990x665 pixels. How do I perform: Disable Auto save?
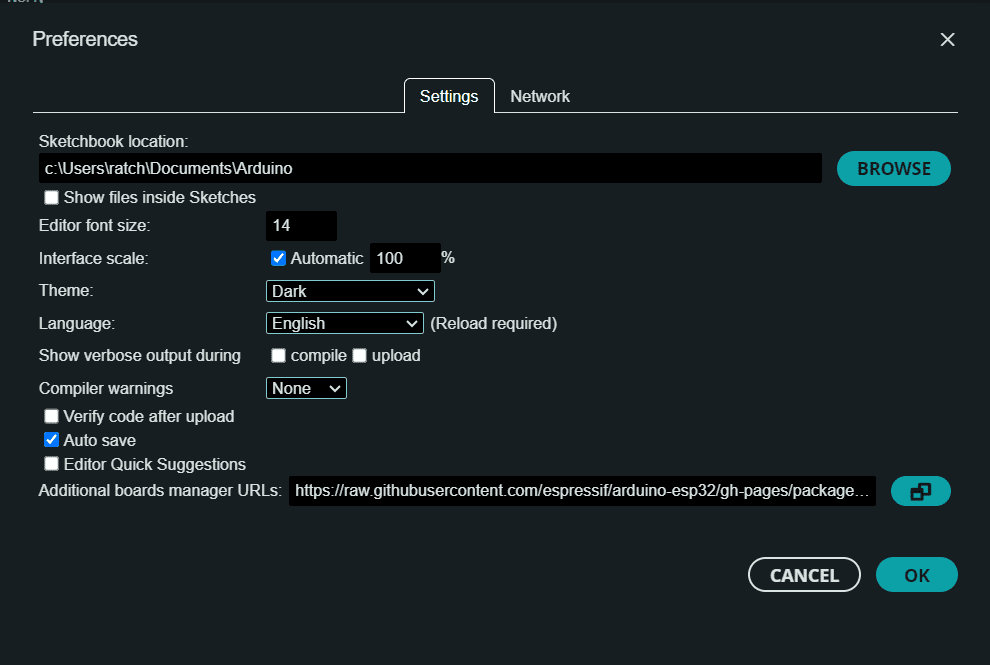tap(51, 439)
